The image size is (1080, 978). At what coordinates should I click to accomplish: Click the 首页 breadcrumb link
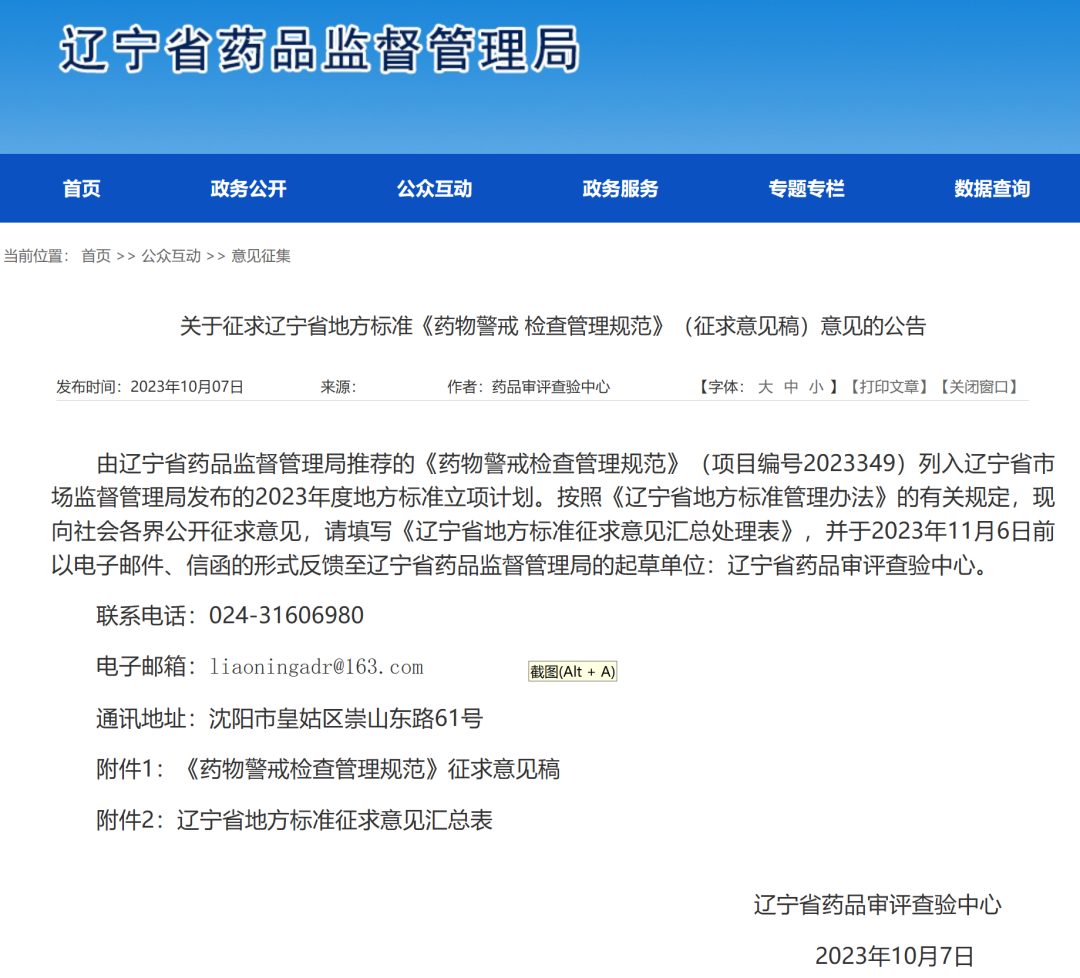click(96, 256)
